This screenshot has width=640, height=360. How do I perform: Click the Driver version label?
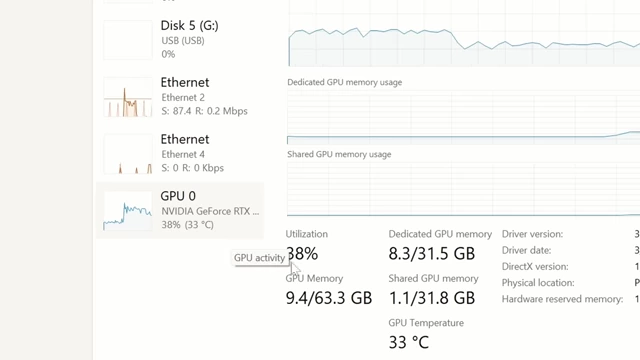tap(532, 234)
